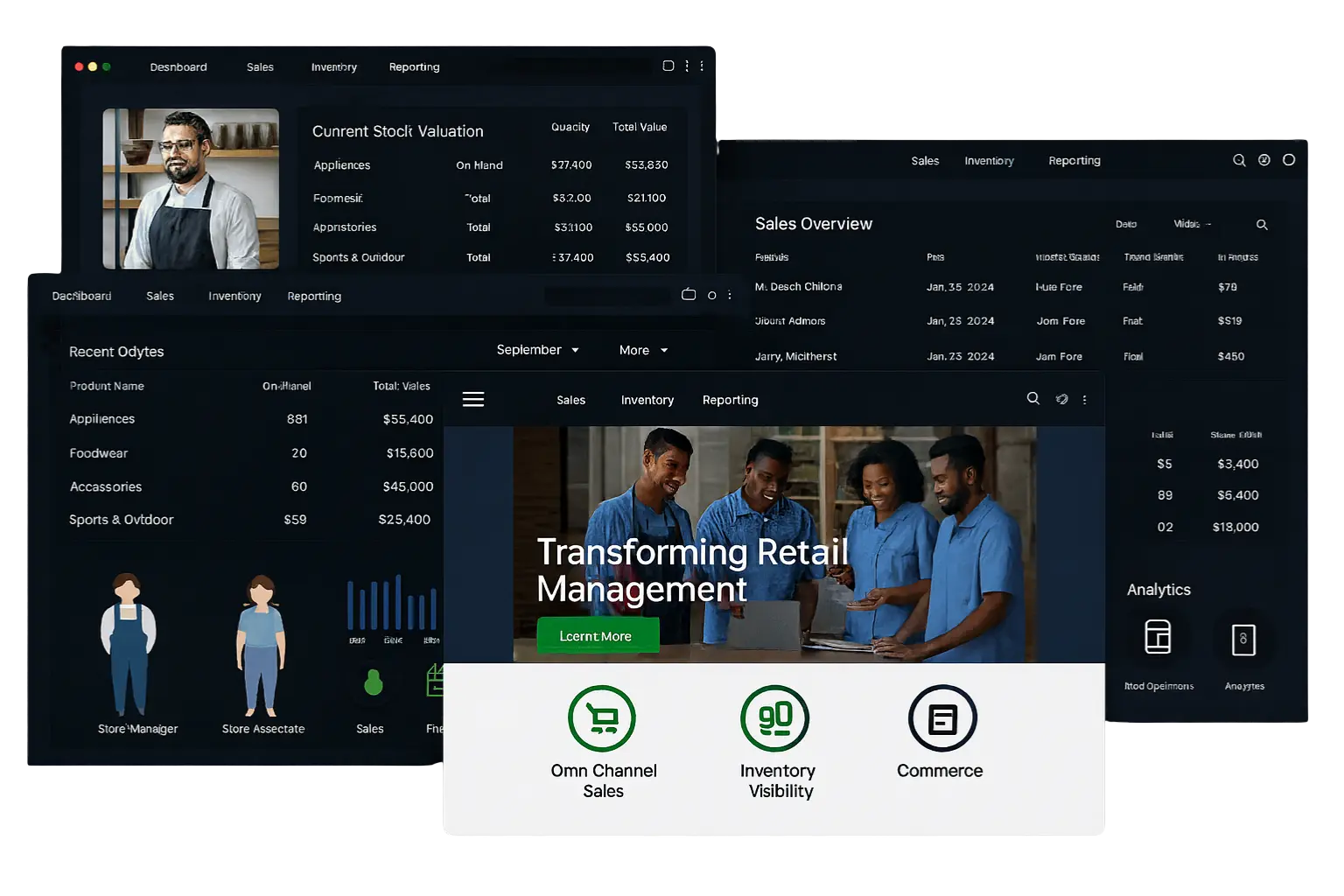
Task: Click the Anayytes document icon
Action: tap(1243, 640)
